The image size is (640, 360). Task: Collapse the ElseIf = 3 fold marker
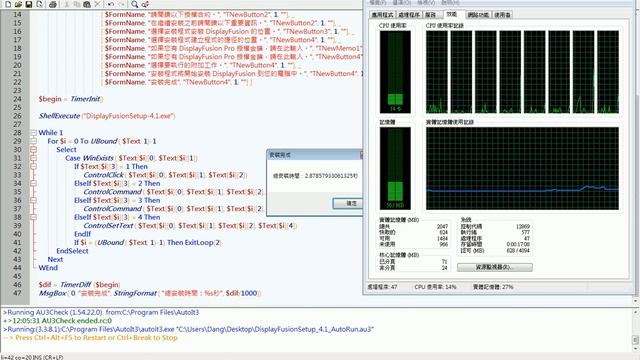click(33, 200)
